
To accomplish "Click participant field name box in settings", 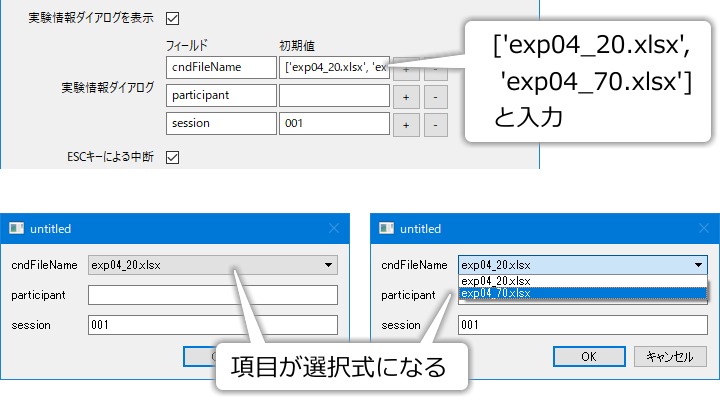I will tap(221, 96).
